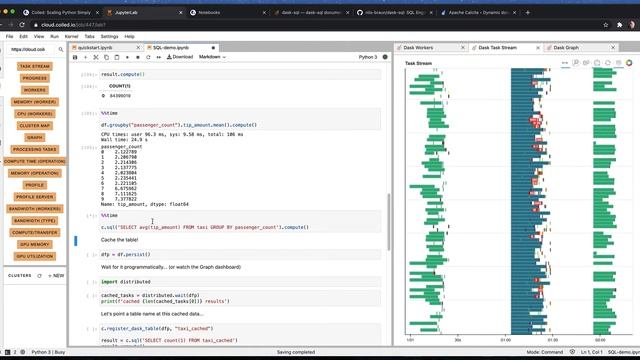Image resolution: width=640 pixels, height=360 pixels.
Task: Click the BANDWIDTH (TYPE) dashboard button
Action: coord(35,220)
